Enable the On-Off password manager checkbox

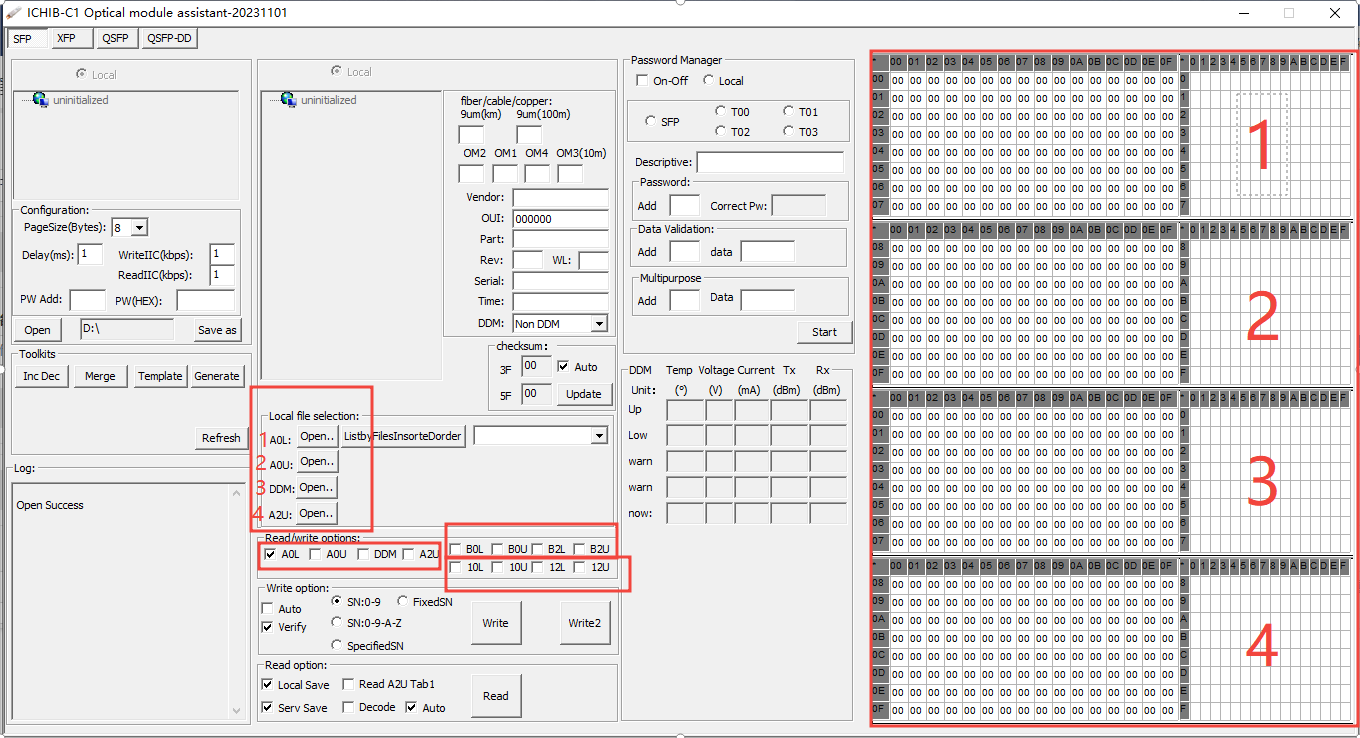click(x=641, y=80)
